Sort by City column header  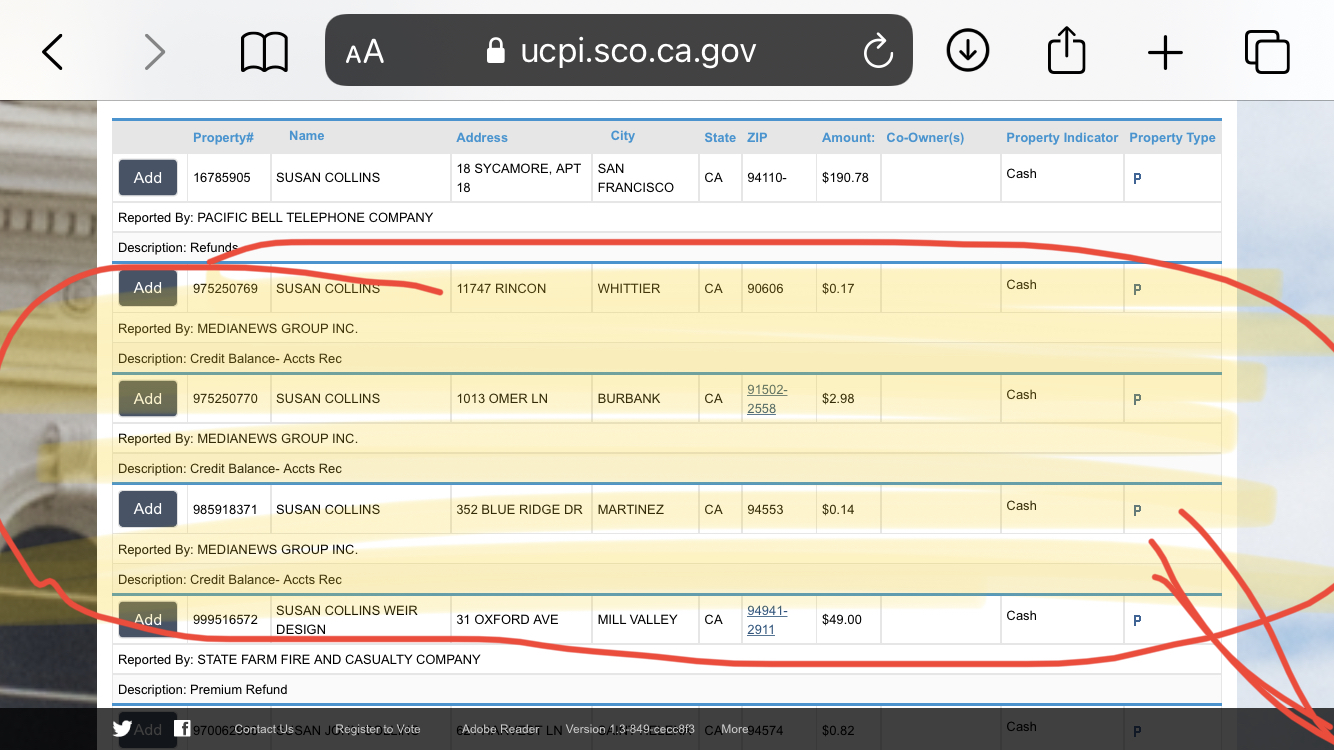pyautogui.click(x=623, y=136)
